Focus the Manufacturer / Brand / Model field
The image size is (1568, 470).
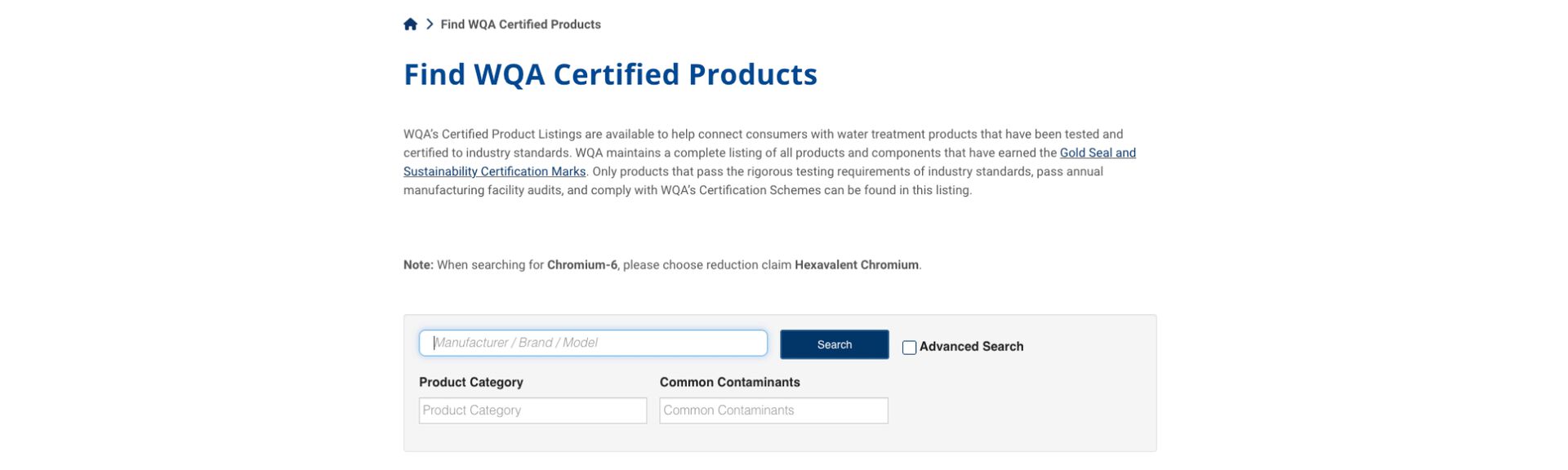pos(593,343)
